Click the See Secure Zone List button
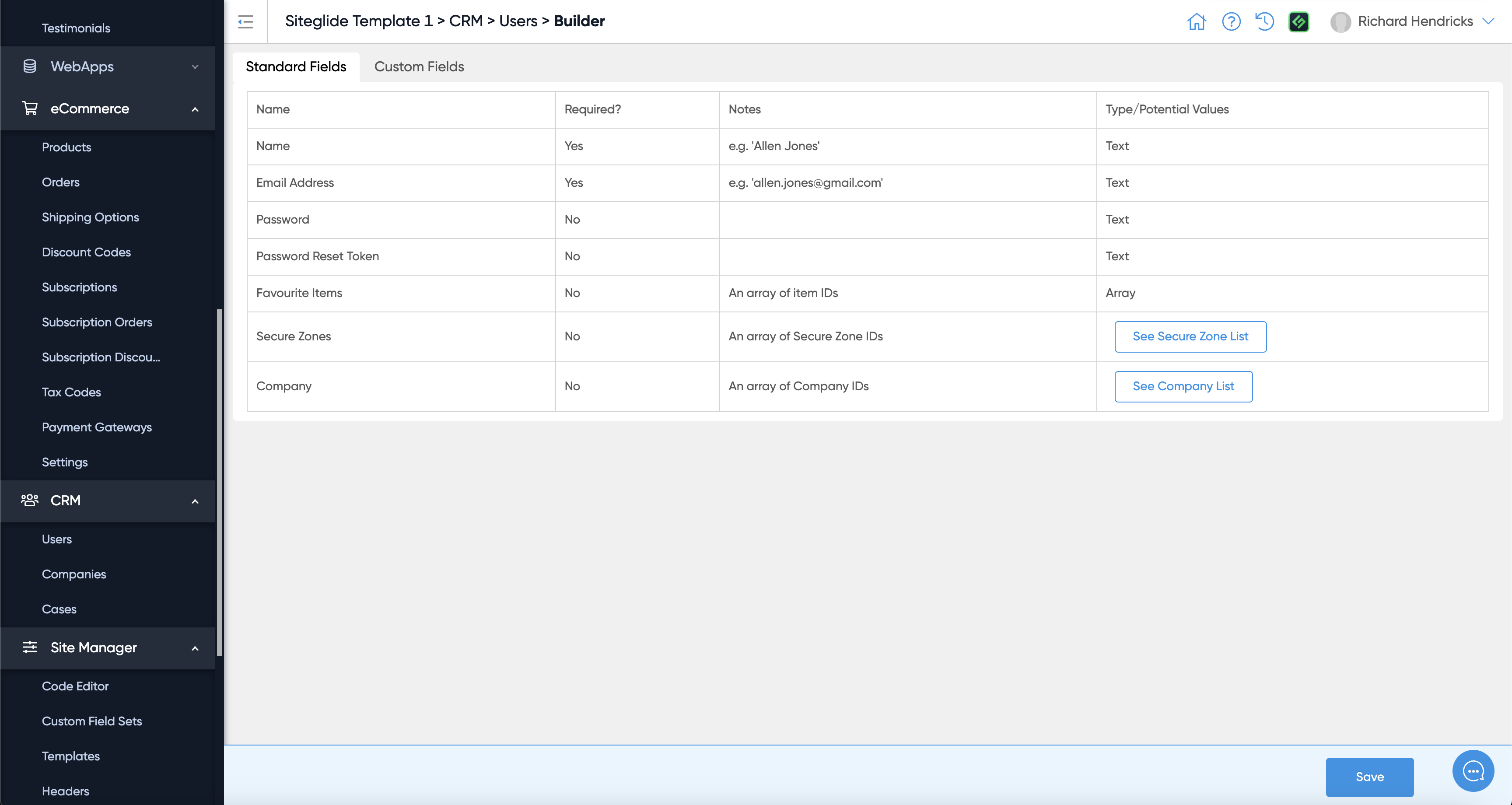1512x805 pixels. (x=1190, y=336)
